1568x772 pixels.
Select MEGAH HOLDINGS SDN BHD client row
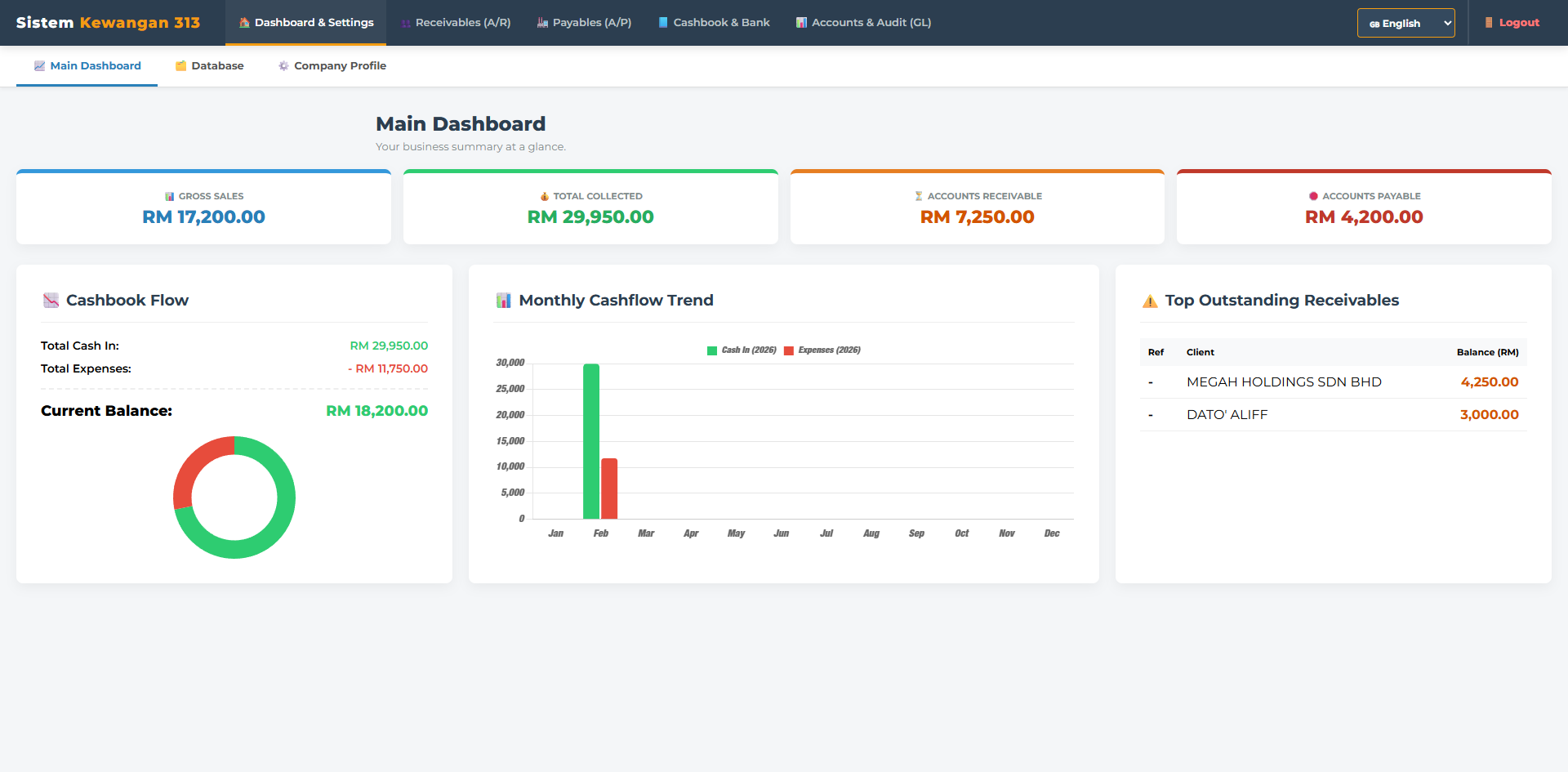pyautogui.click(x=1285, y=382)
